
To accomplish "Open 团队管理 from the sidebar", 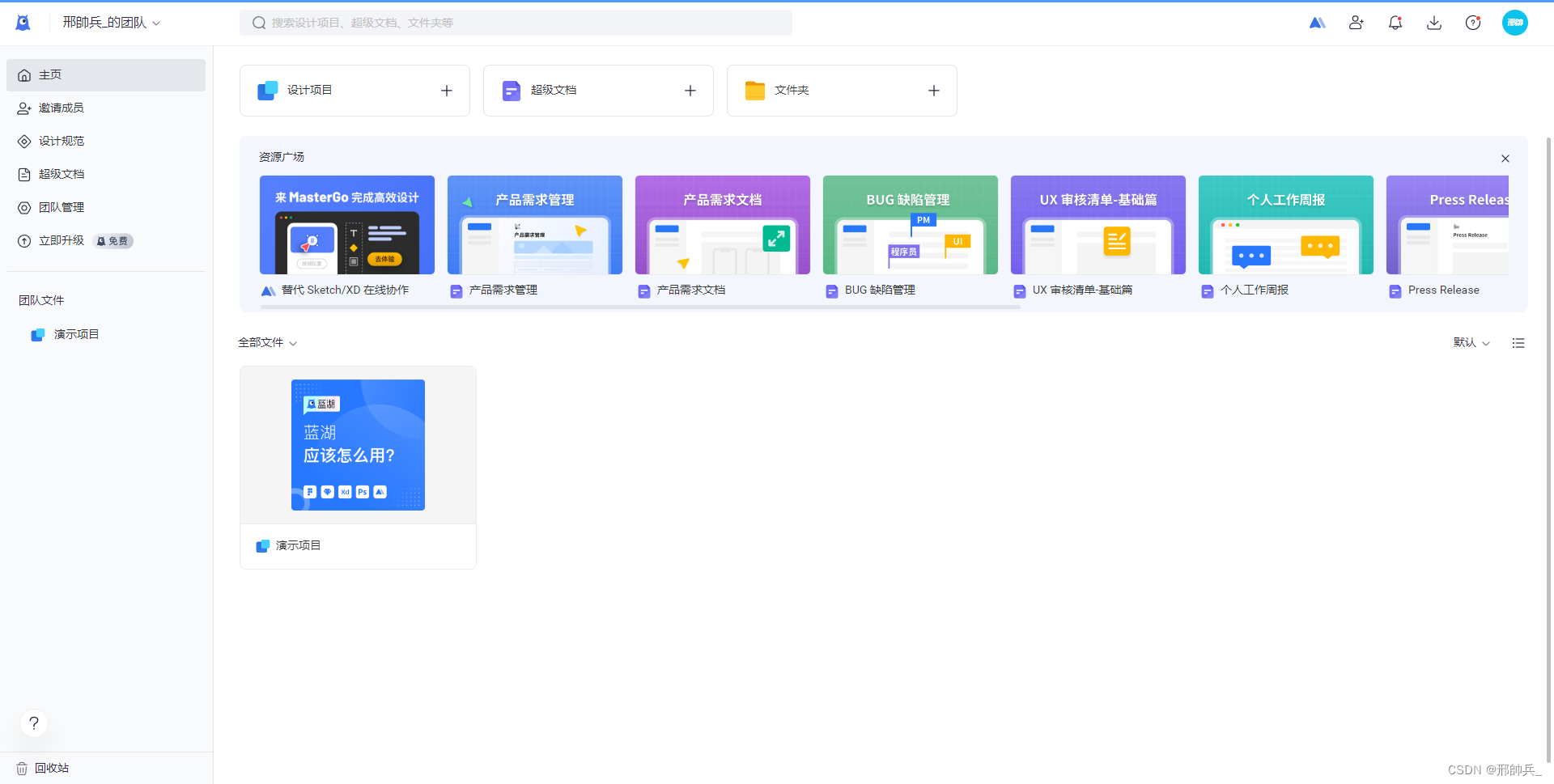I will pyautogui.click(x=61, y=206).
